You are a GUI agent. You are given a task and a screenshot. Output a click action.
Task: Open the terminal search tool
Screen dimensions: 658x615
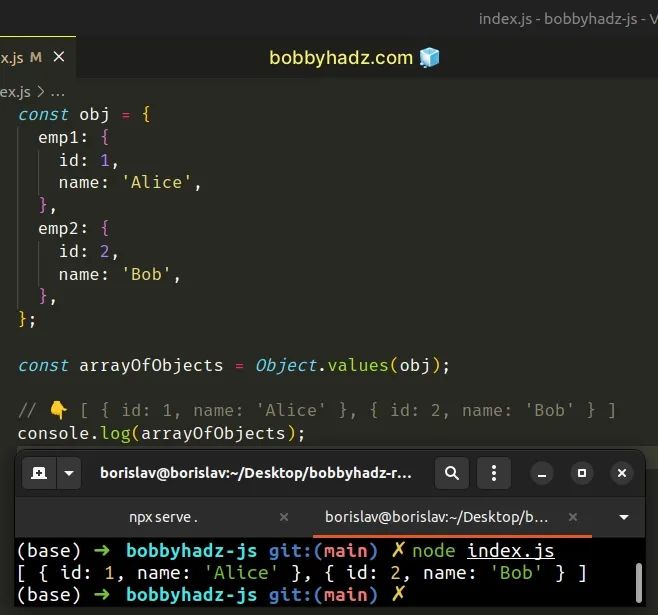452,473
